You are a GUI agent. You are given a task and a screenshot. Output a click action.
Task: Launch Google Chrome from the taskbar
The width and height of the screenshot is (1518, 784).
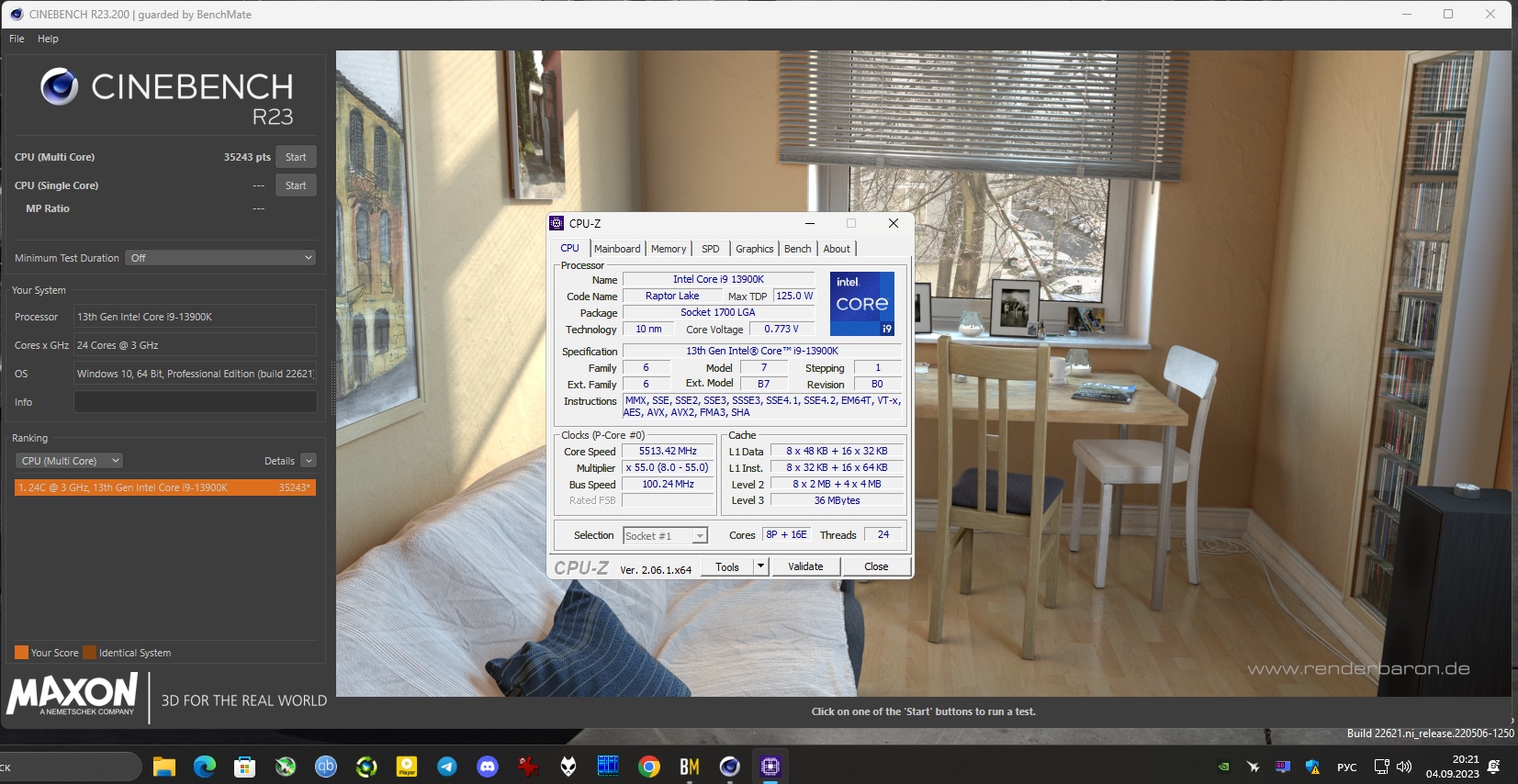point(649,767)
